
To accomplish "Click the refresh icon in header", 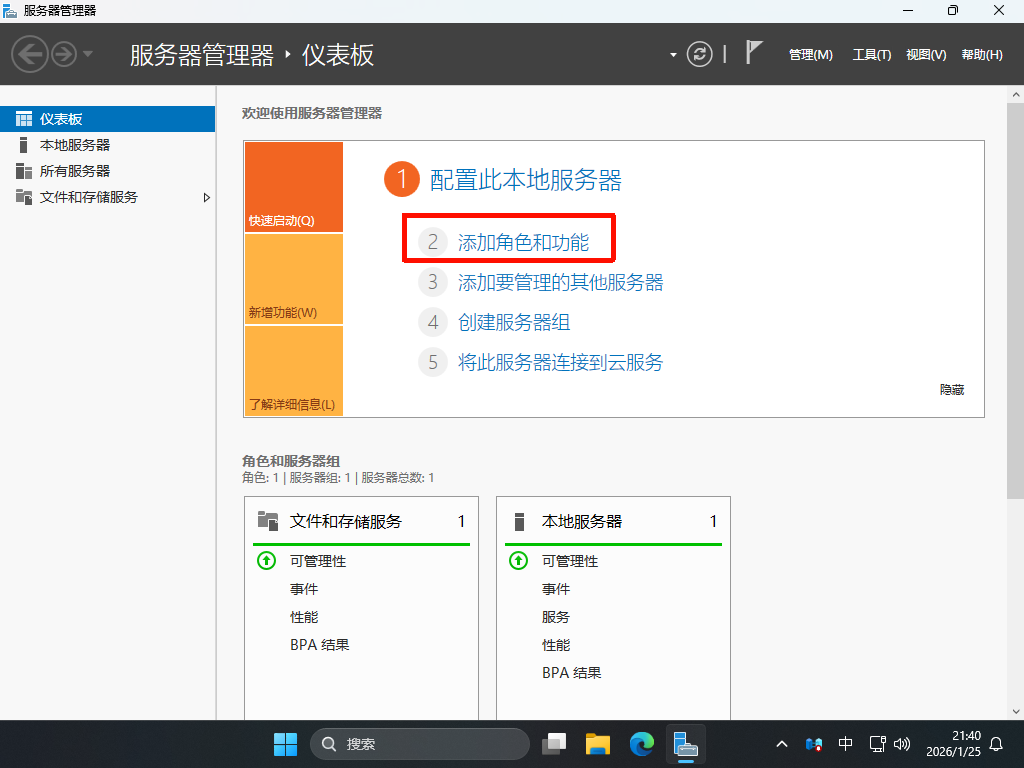I will coord(700,54).
